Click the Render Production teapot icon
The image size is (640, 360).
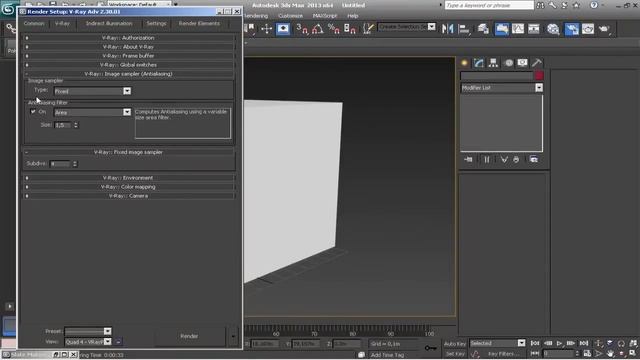point(604,29)
